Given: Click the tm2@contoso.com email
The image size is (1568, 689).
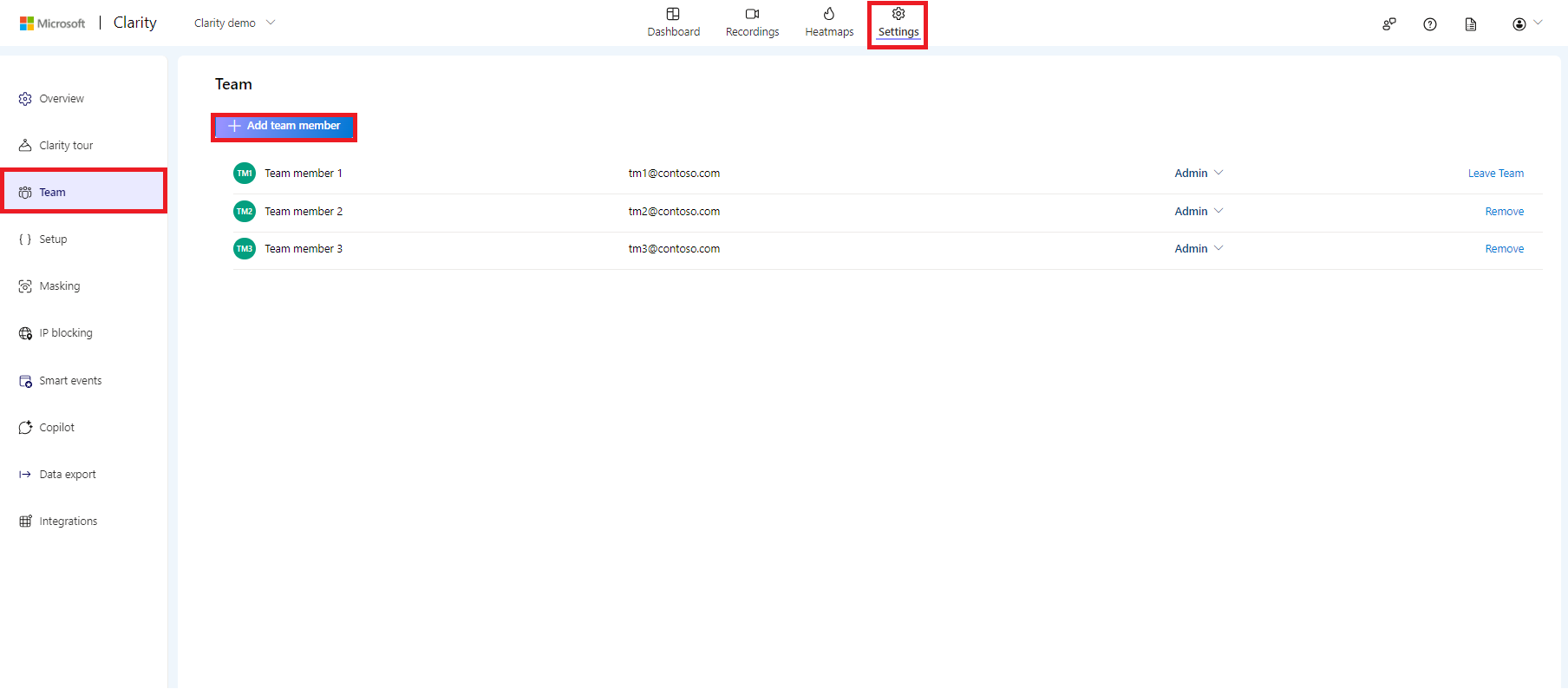Looking at the screenshot, I should coord(674,212).
